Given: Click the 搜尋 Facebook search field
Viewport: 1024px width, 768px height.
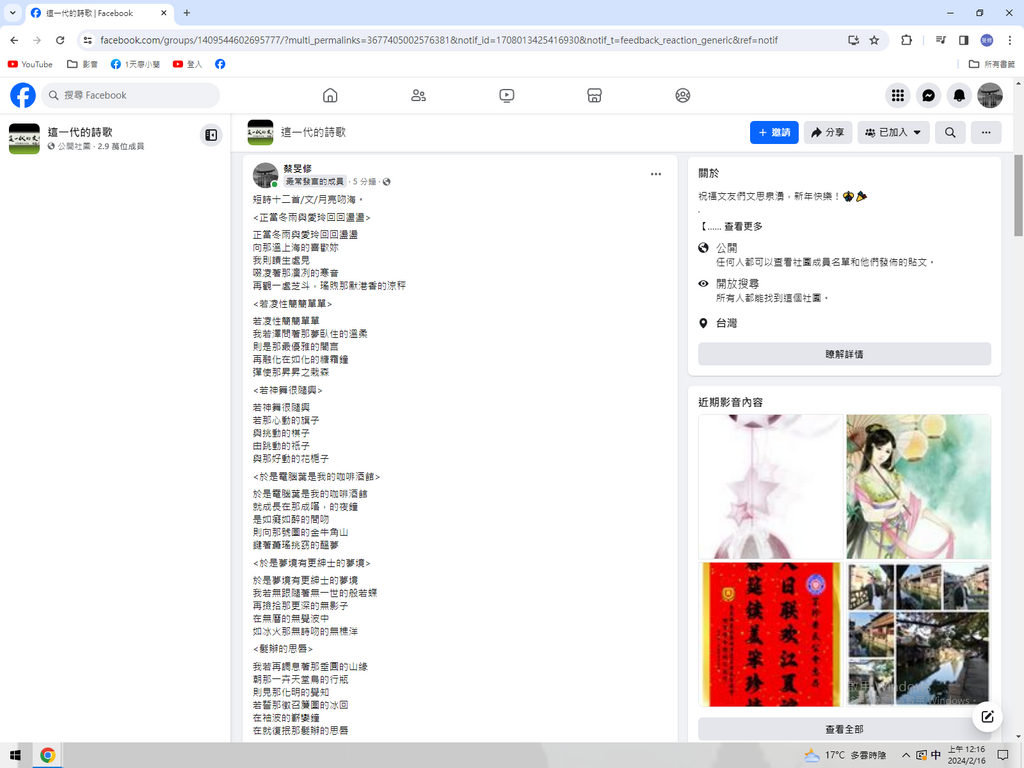Looking at the screenshot, I should 130,95.
